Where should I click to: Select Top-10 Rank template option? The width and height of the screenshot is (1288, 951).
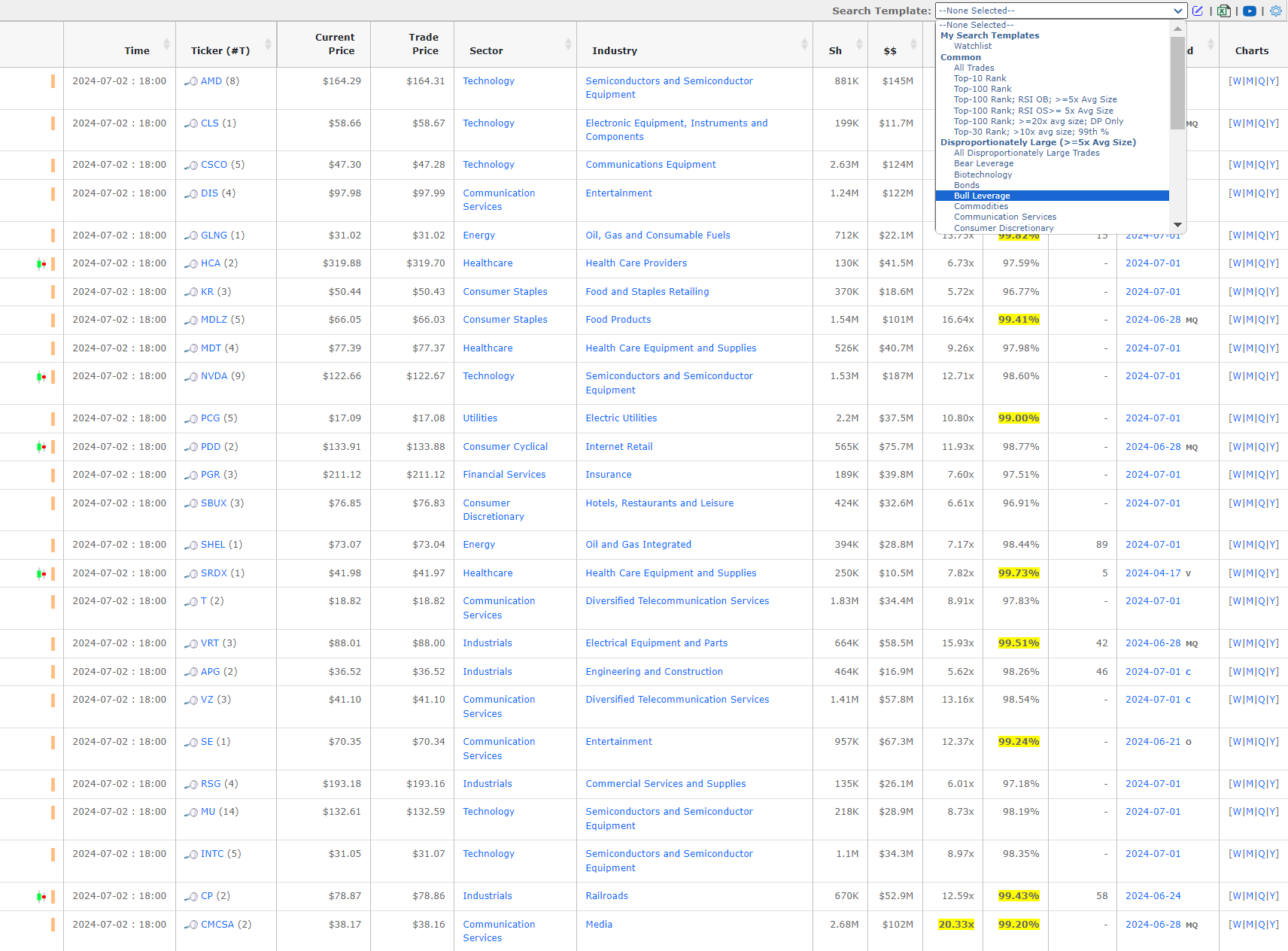pos(1052,78)
